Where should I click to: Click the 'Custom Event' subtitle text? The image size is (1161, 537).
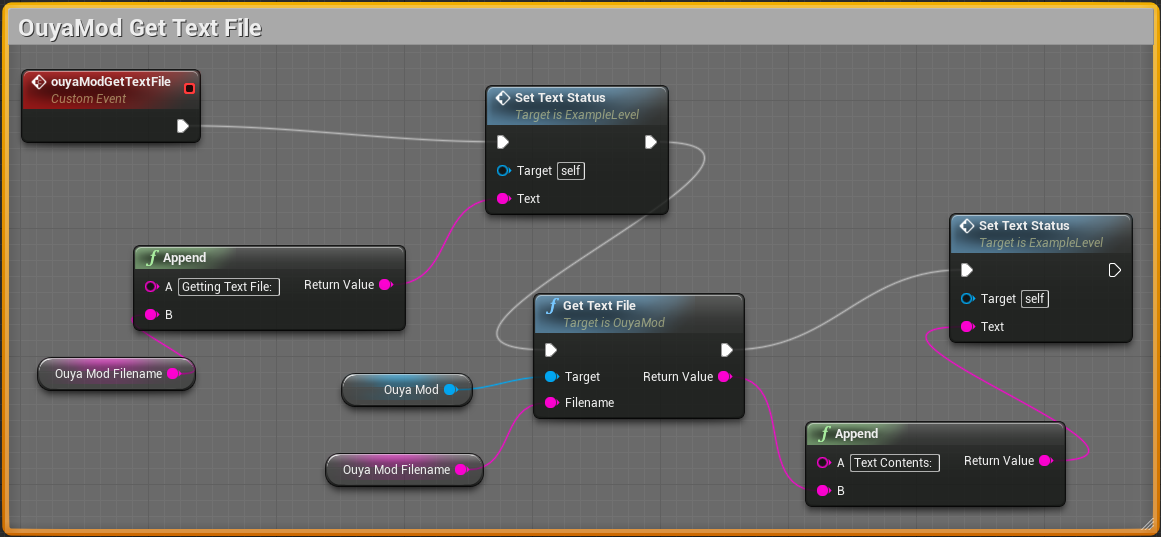89,99
